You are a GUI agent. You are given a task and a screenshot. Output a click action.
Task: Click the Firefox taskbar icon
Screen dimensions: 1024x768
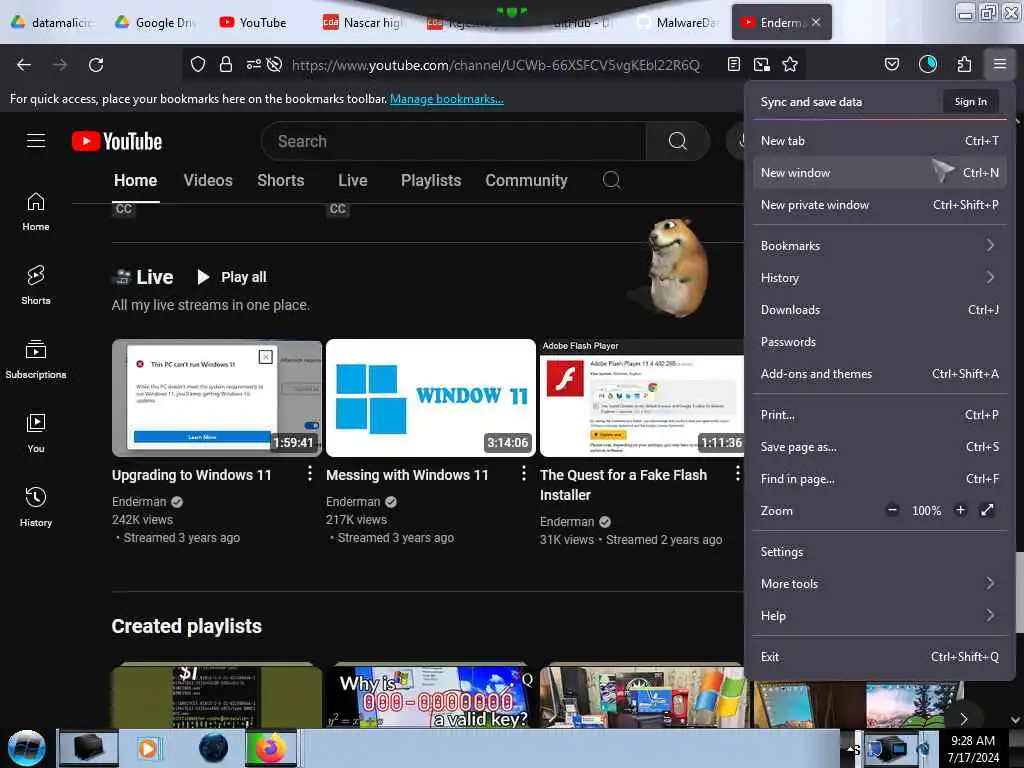270,748
